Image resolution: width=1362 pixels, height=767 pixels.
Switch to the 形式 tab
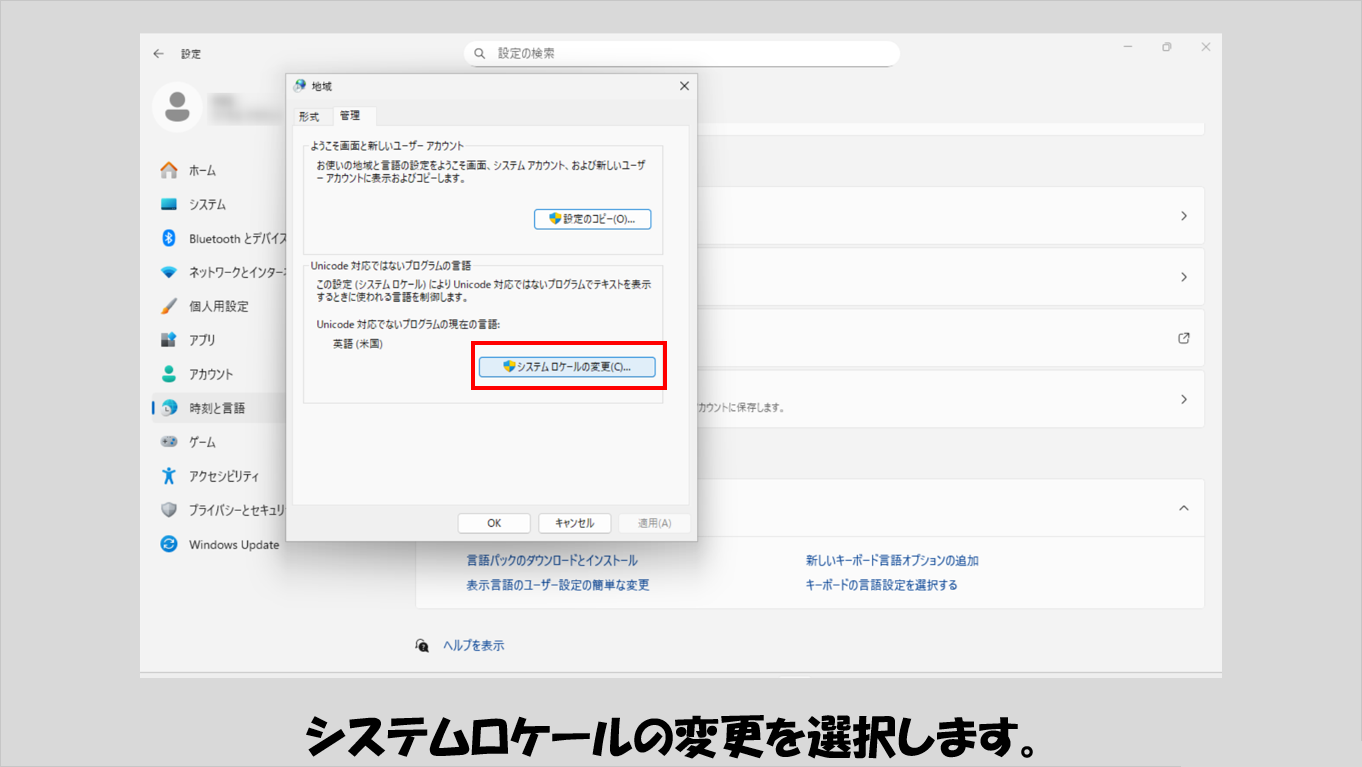tap(309, 116)
